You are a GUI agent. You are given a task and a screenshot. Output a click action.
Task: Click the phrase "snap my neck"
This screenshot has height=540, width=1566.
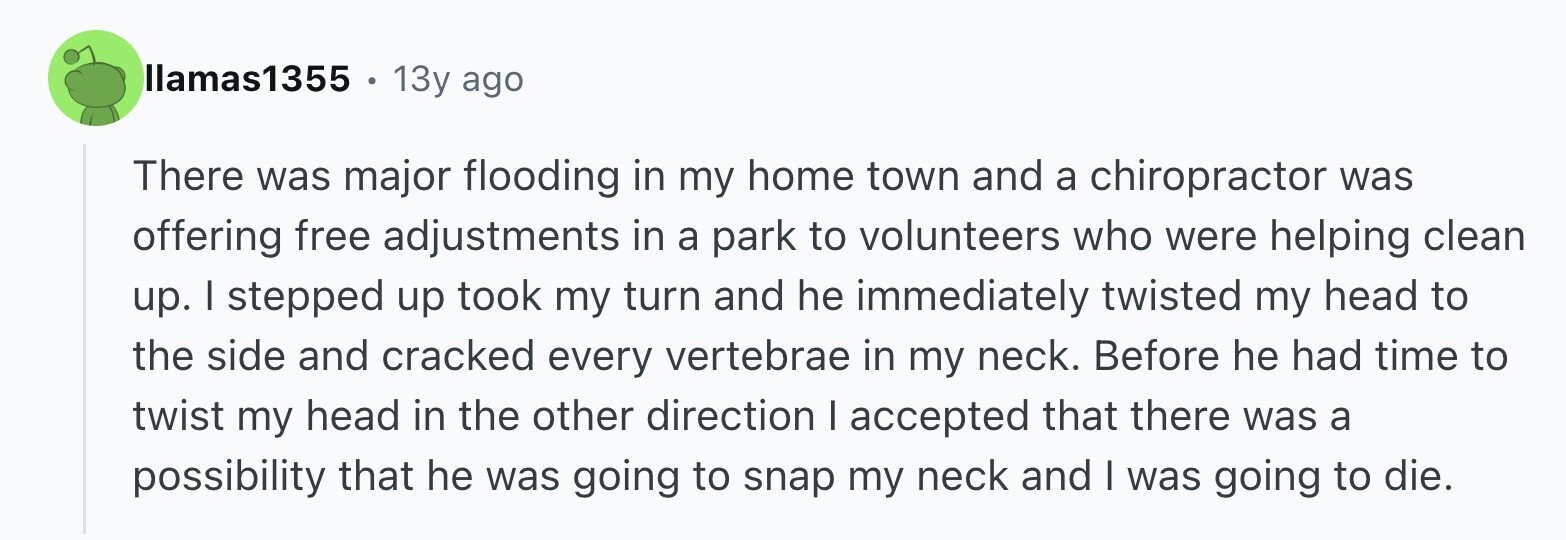874,479
